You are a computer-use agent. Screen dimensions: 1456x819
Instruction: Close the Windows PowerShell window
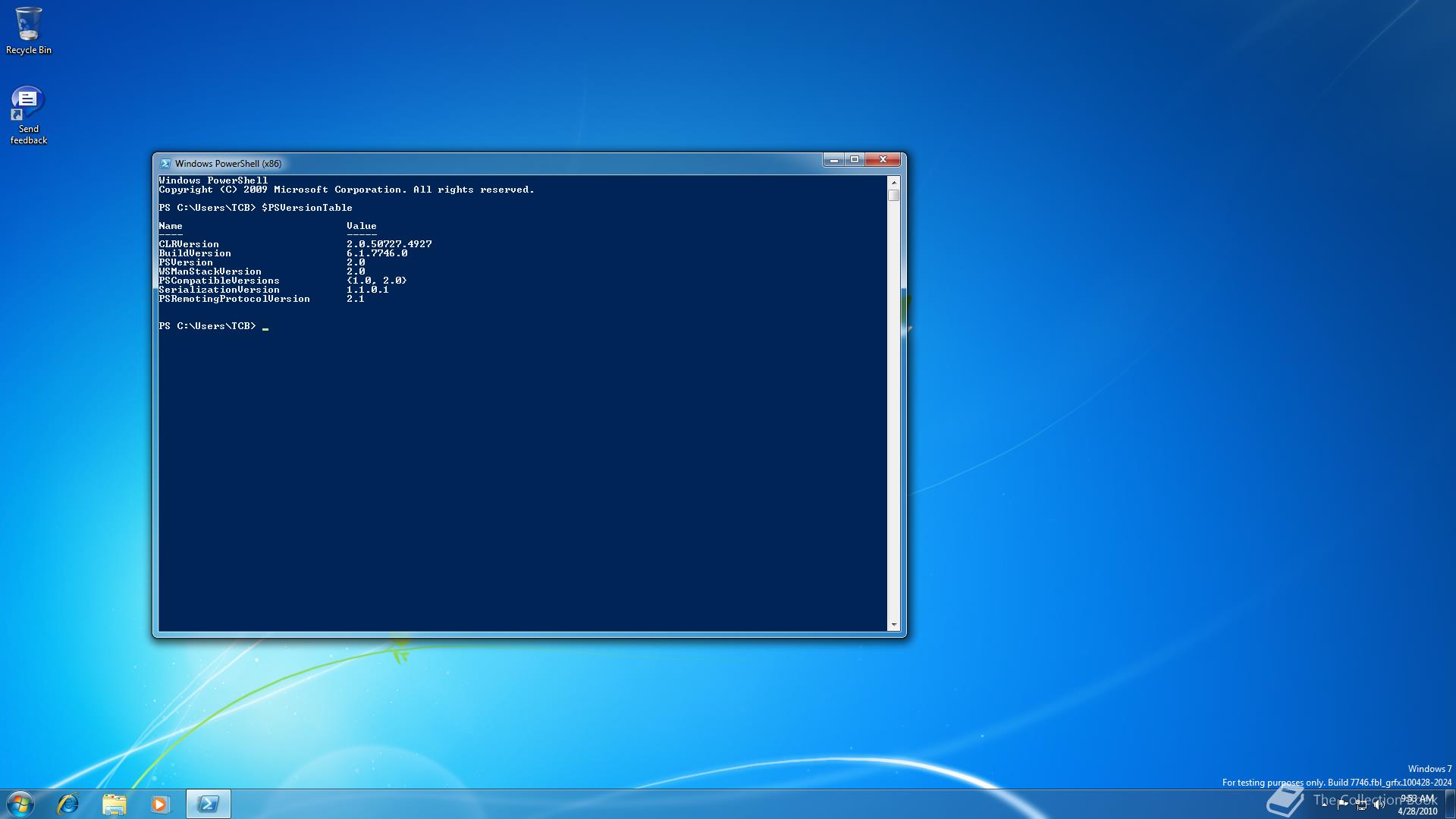click(x=883, y=159)
